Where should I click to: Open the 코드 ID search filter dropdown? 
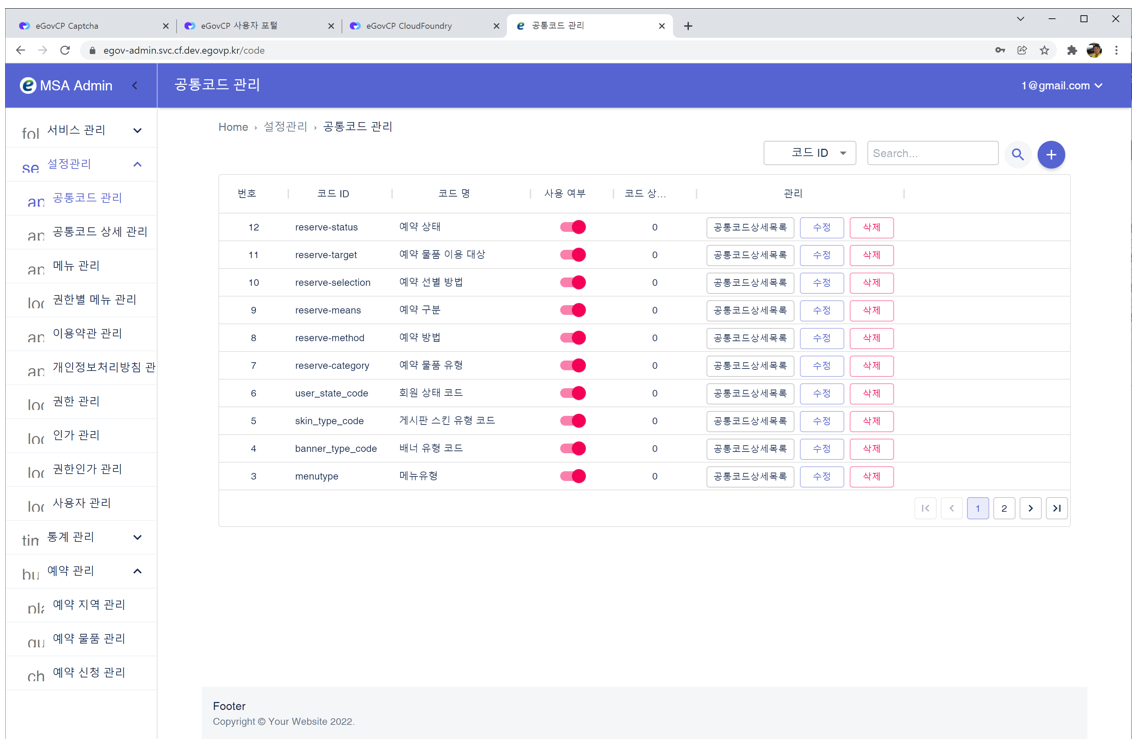809,153
